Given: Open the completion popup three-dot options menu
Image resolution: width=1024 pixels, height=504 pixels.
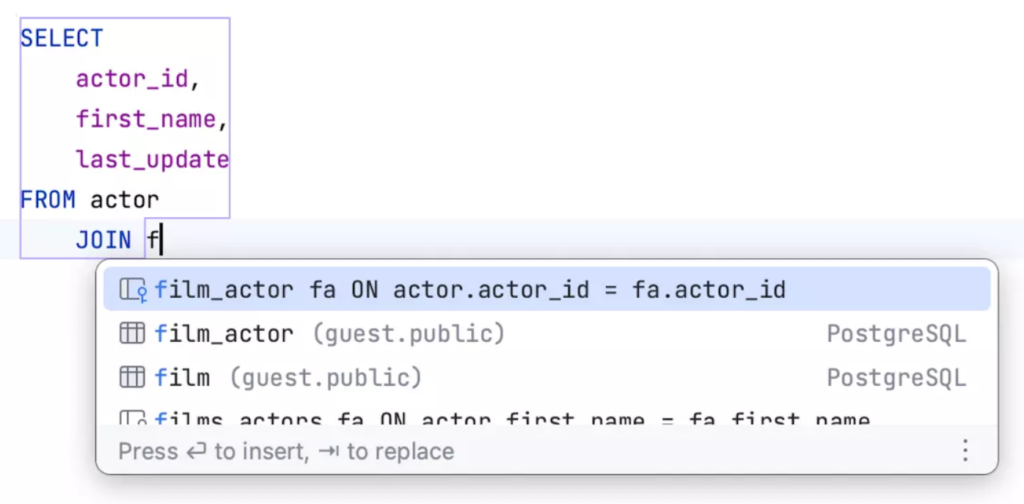Looking at the screenshot, I should pyautogui.click(x=965, y=451).
